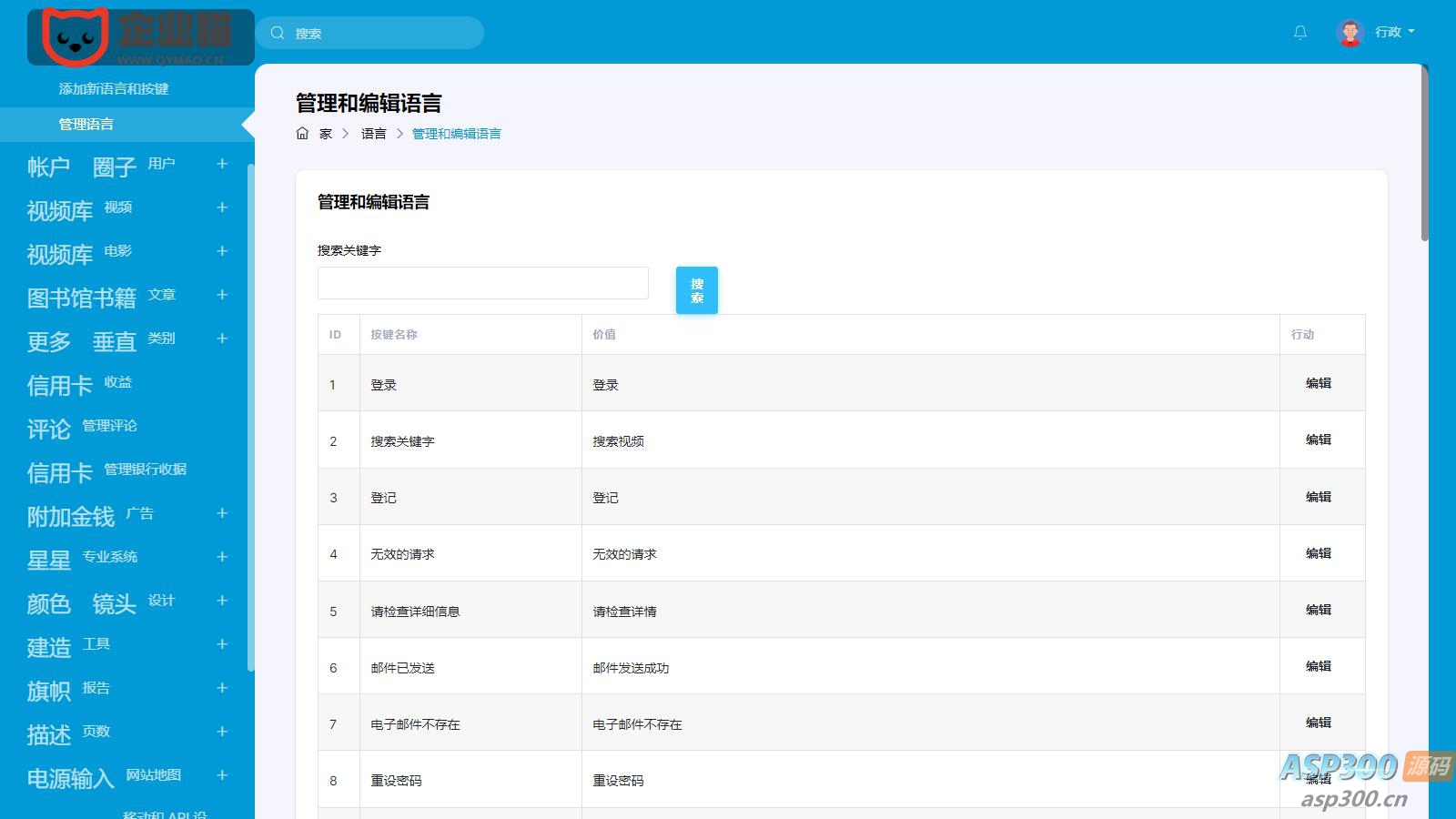This screenshot has width=1456, height=819.
Task: Click the magnifier icon in search bar
Action: click(278, 33)
